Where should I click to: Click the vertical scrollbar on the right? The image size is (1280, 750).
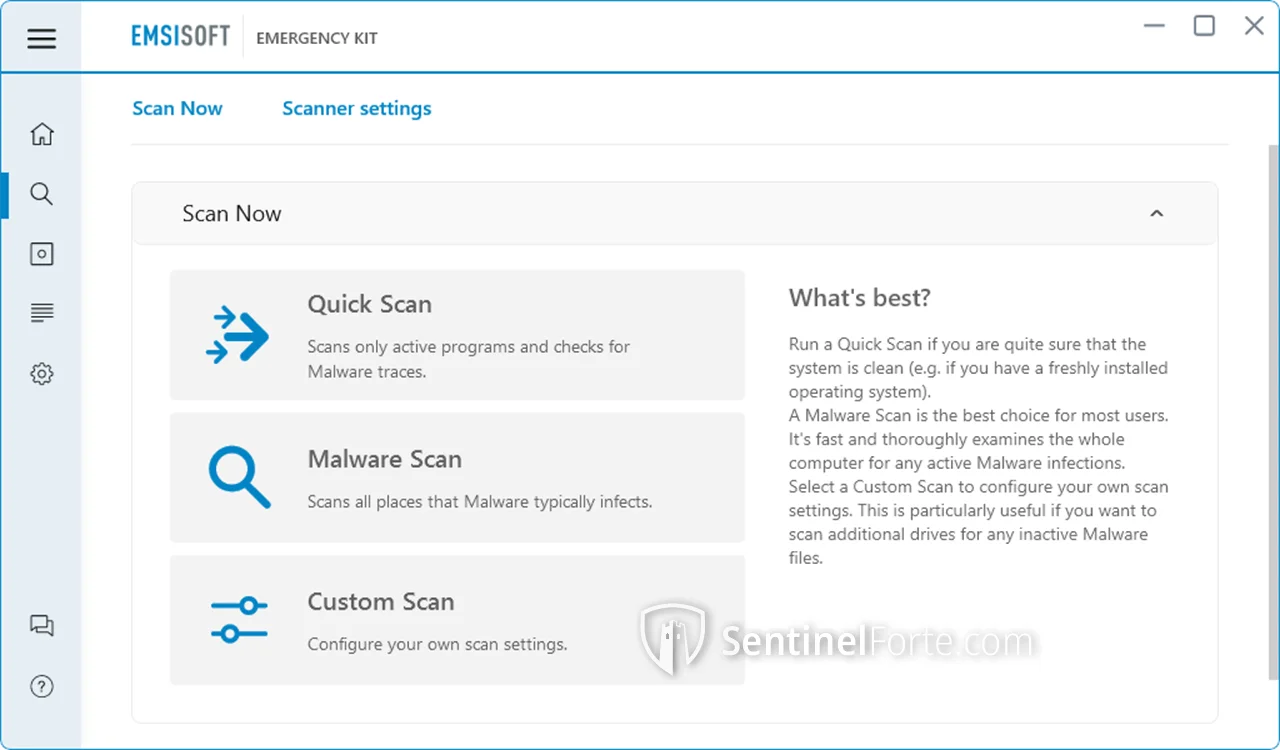point(1272,400)
